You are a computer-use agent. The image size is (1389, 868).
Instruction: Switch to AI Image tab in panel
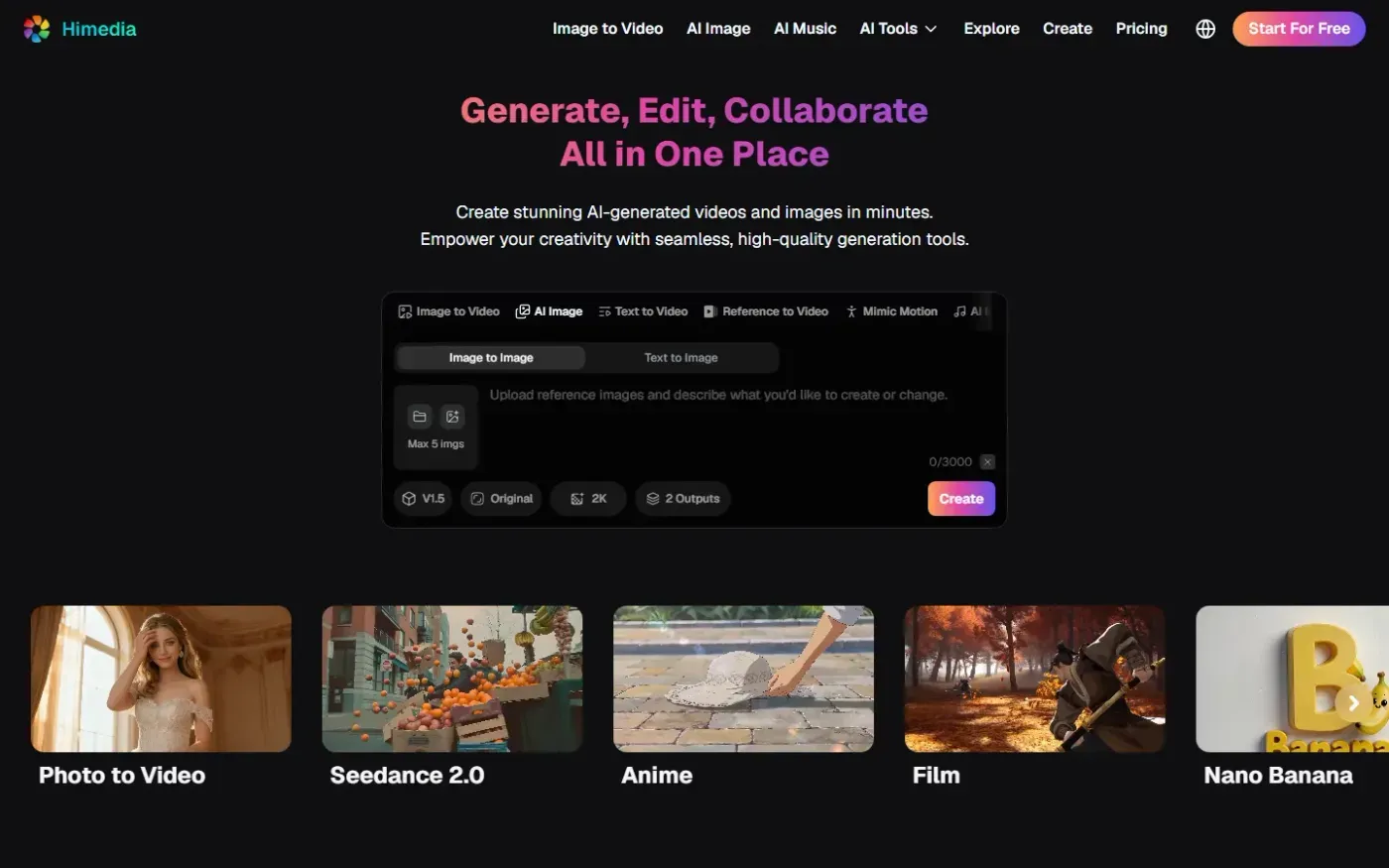tap(549, 311)
